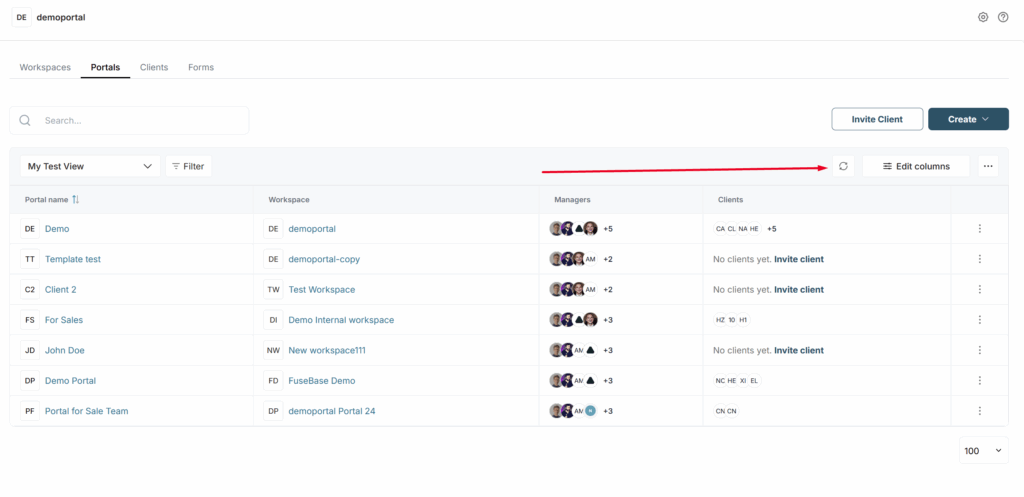The height and width of the screenshot is (497, 1024).
Task: Click the Invite Client button
Action: pyautogui.click(x=877, y=119)
